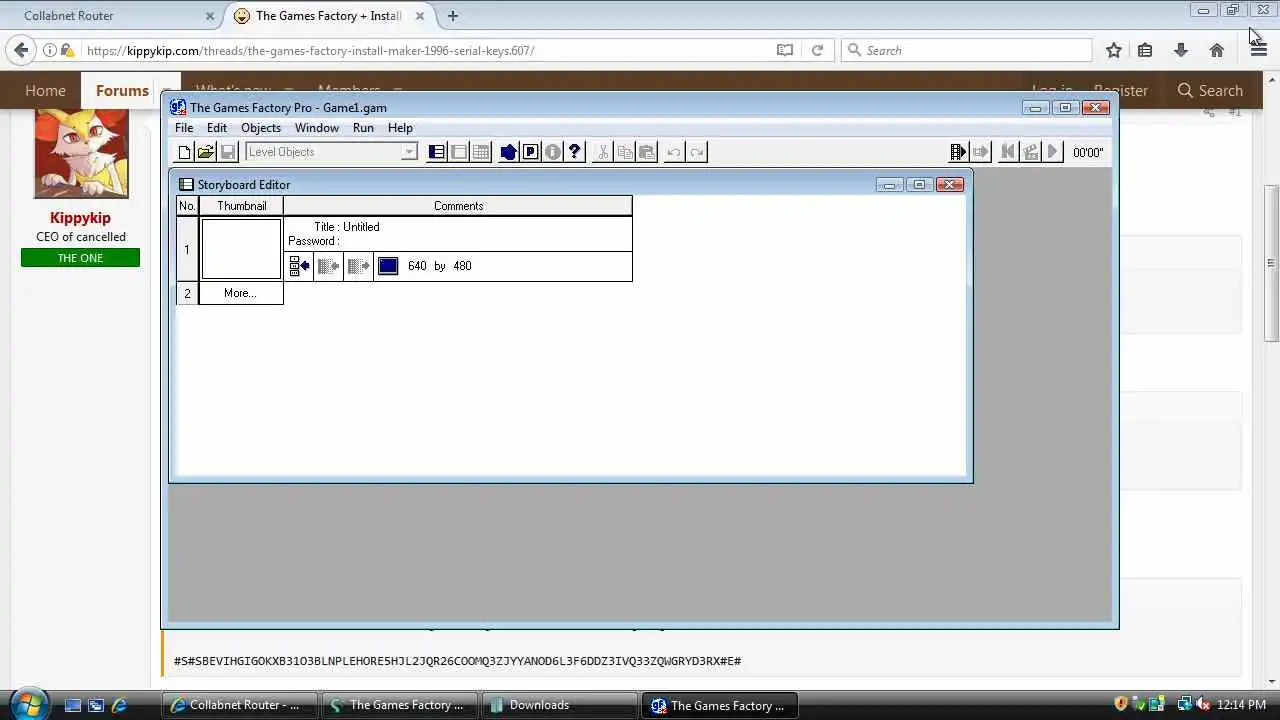Go to browser home page
1280x720 pixels.
(x=1217, y=50)
